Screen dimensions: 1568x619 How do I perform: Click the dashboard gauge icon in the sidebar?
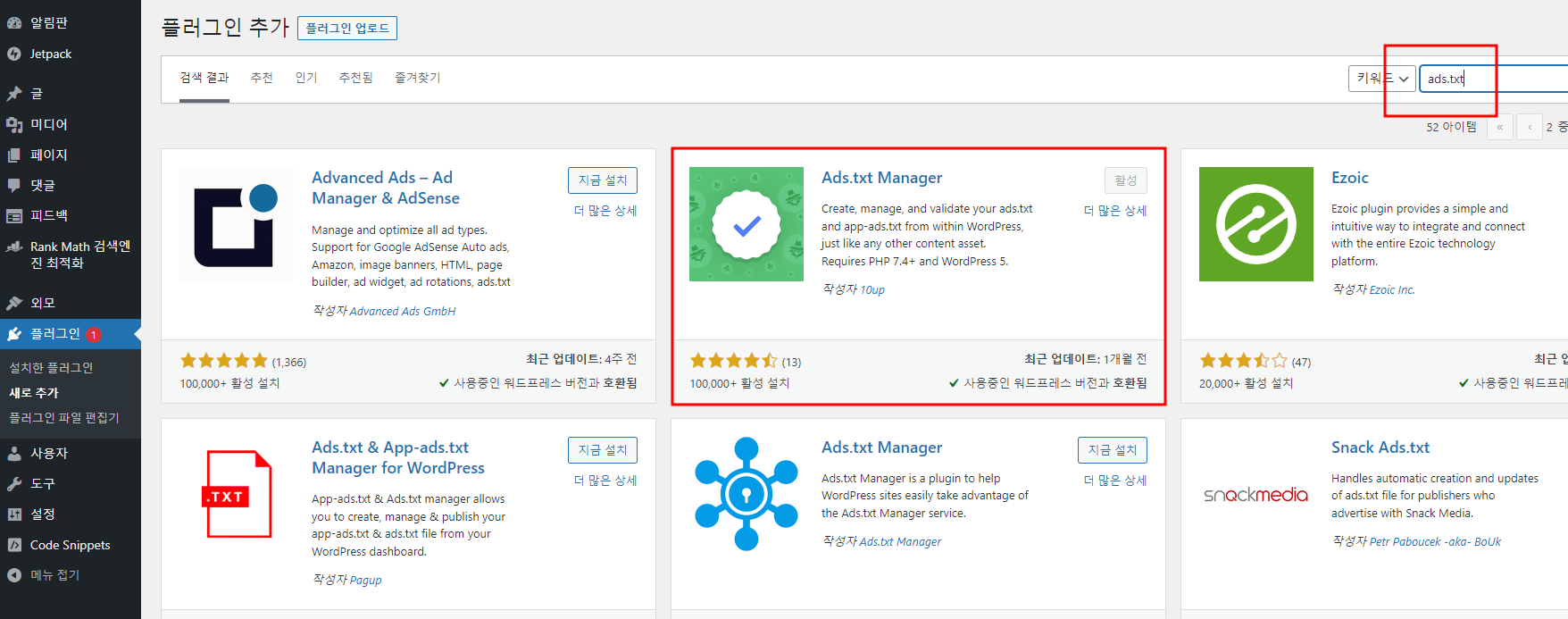pyautogui.click(x=14, y=23)
